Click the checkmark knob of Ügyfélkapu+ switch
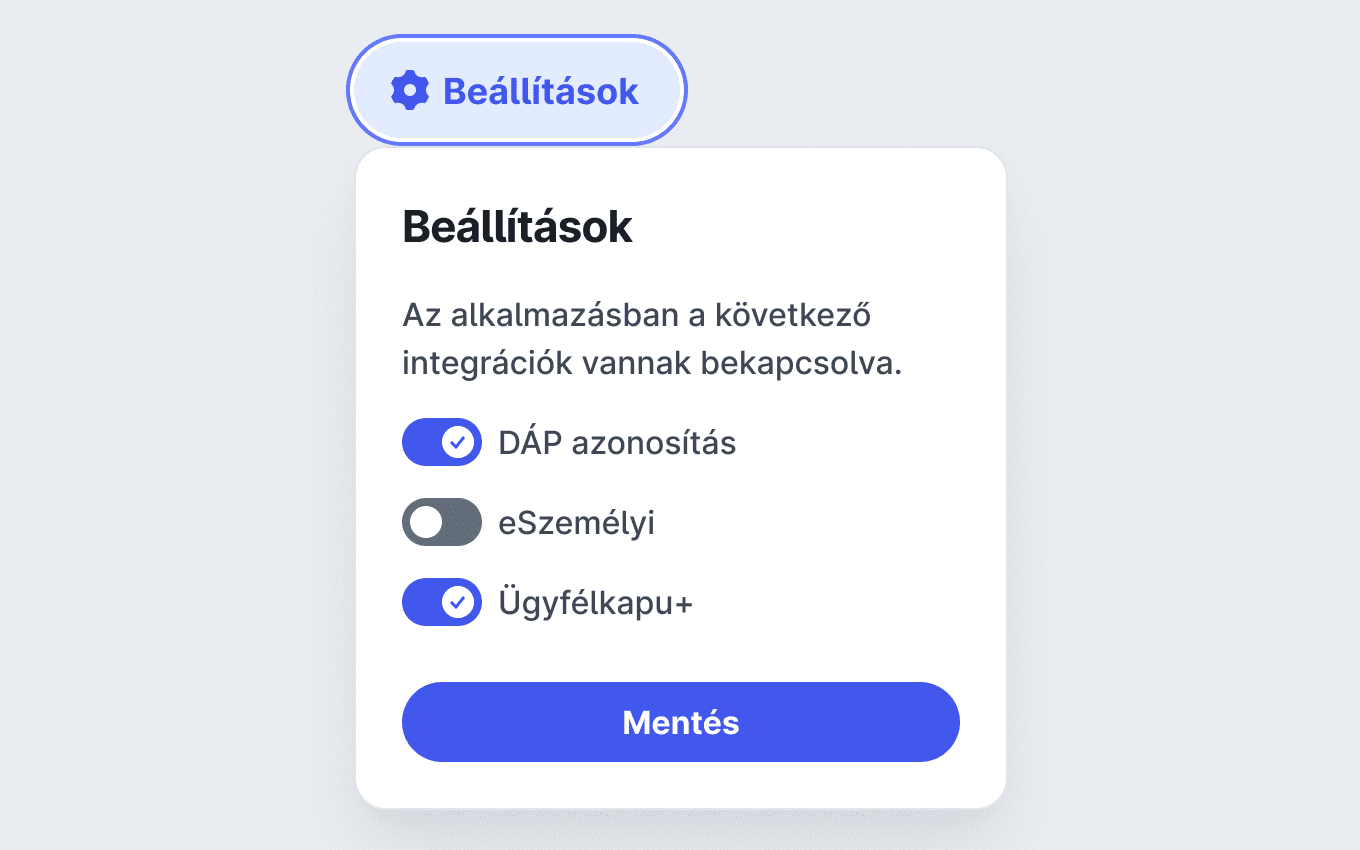Screen dimensions: 1360x850 point(458,602)
